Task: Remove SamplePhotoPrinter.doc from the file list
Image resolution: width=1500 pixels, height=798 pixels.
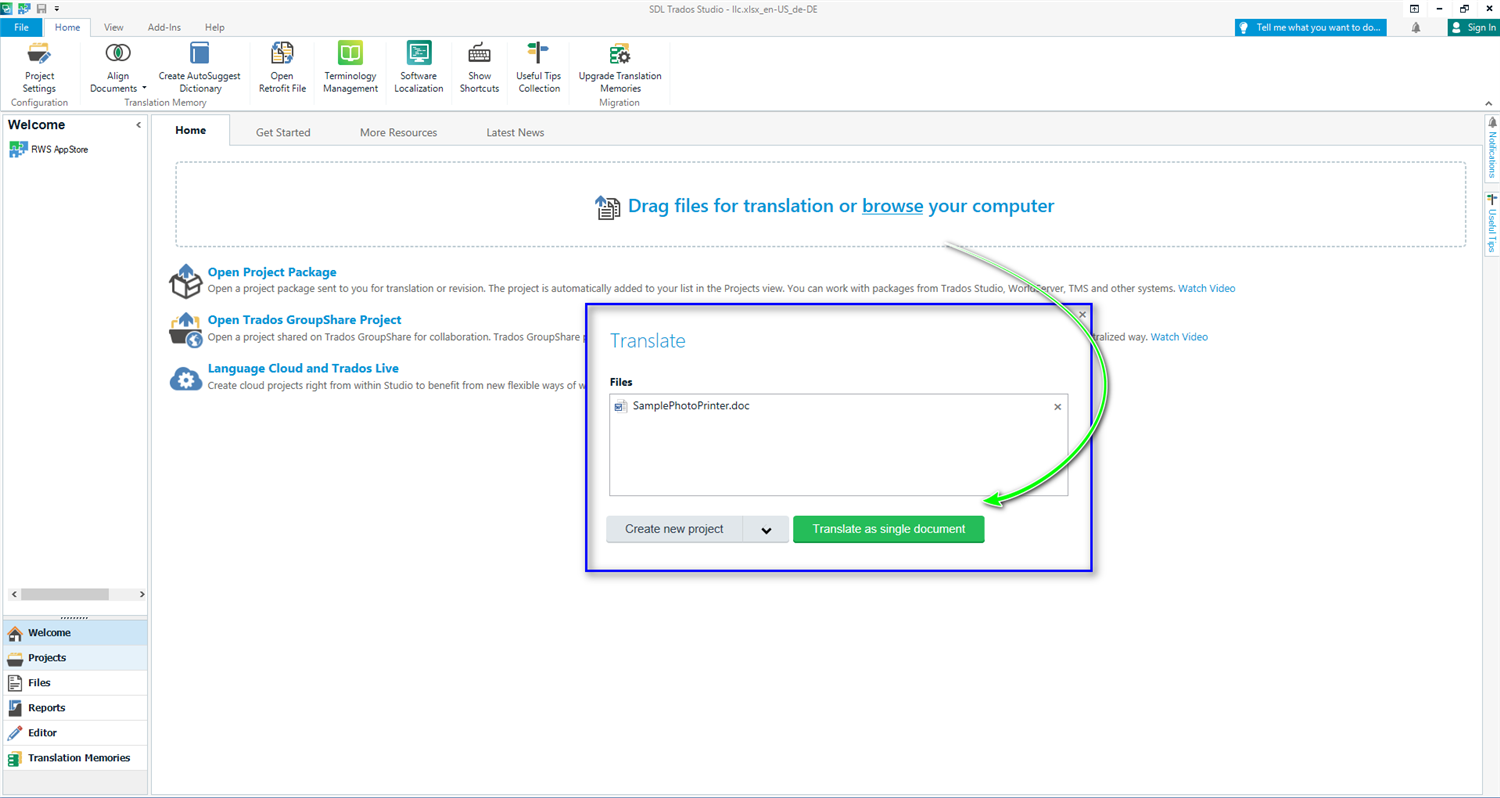Action: pos(1058,407)
